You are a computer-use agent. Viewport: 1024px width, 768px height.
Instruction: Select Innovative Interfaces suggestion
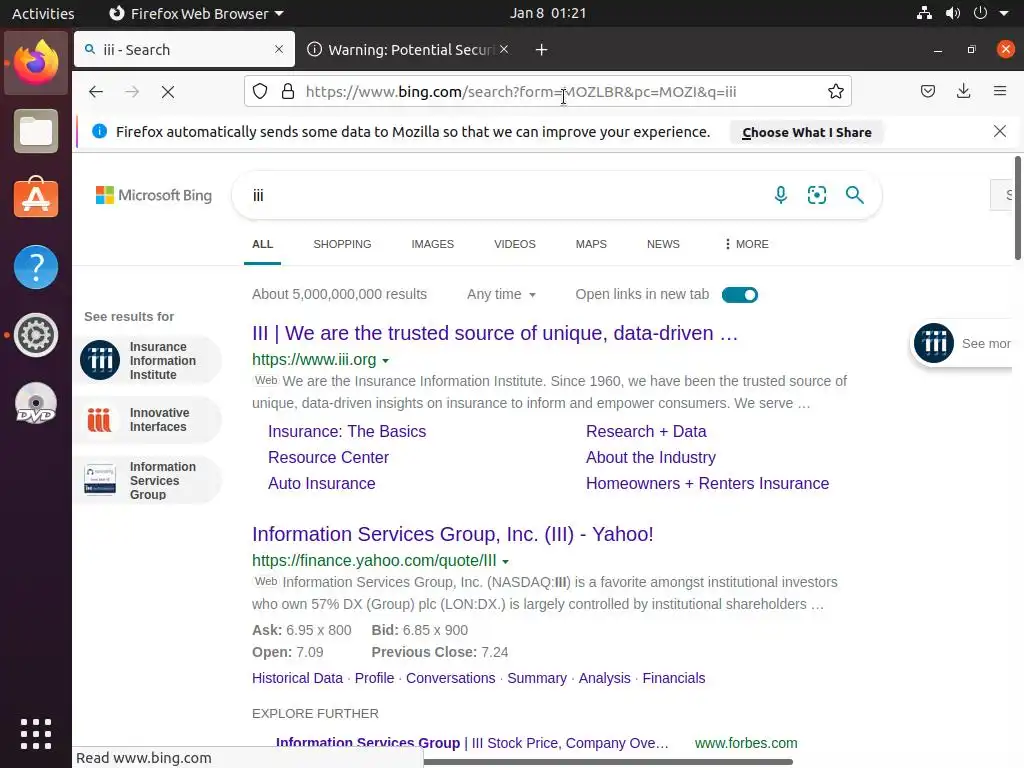coord(149,420)
